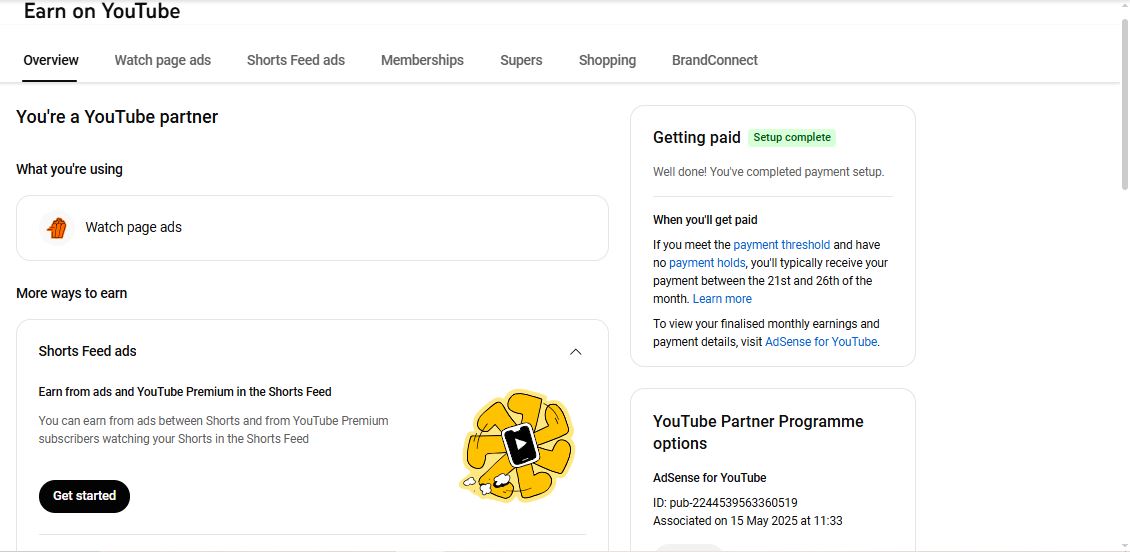
Task: Collapse the Shorts Feed ads section chevron
Action: pos(575,352)
